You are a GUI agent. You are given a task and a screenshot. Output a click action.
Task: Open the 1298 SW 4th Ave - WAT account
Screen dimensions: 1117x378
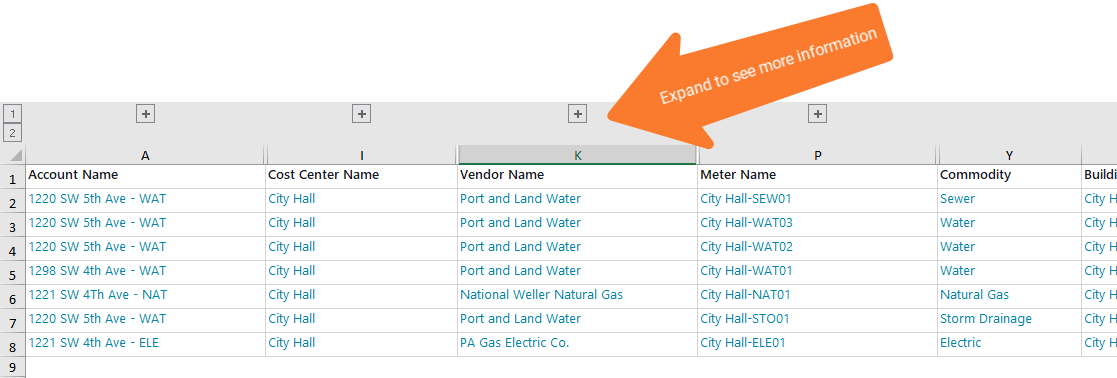(97, 271)
